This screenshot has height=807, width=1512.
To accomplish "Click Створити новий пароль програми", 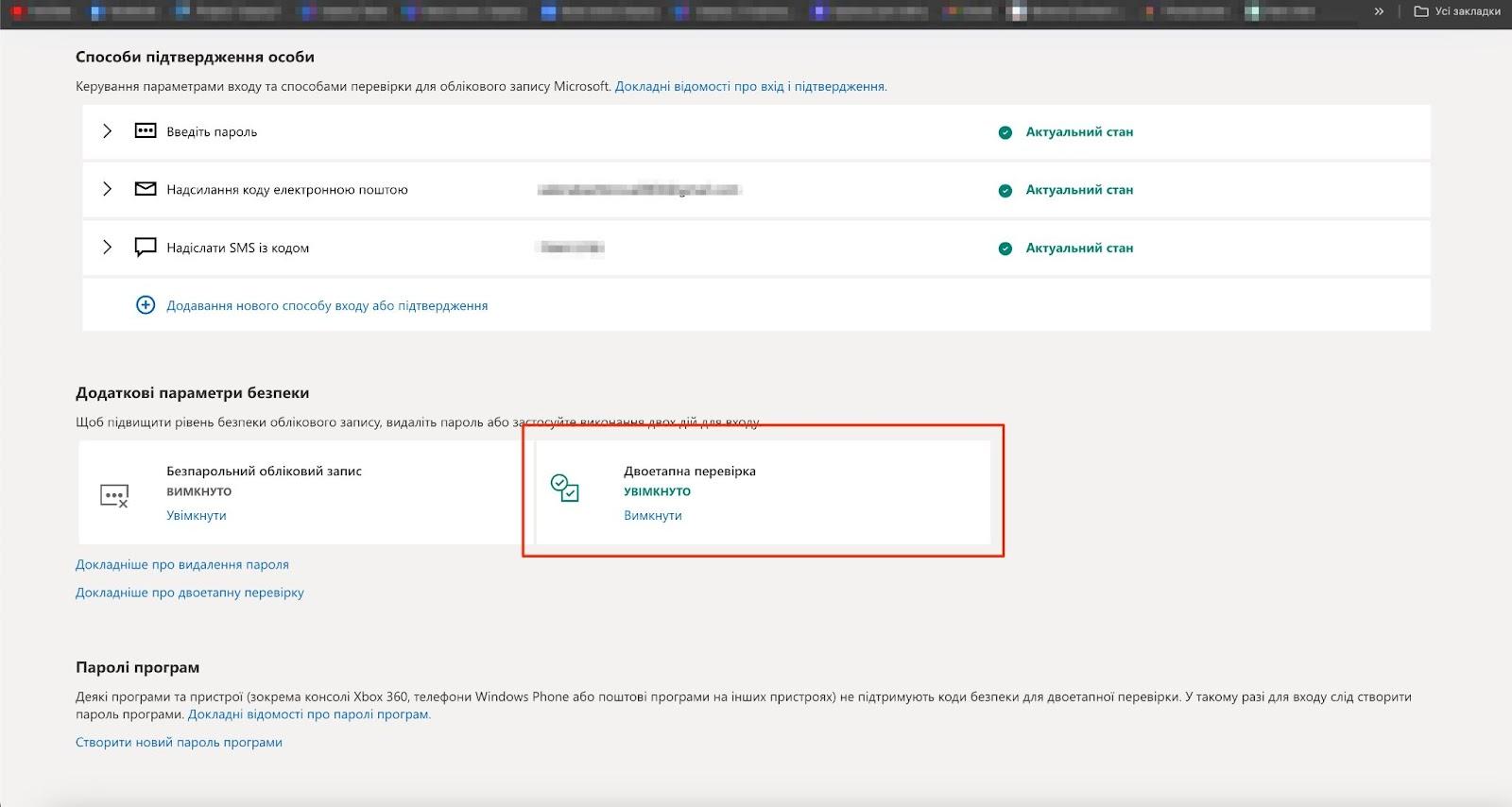I will [x=179, y=742].
